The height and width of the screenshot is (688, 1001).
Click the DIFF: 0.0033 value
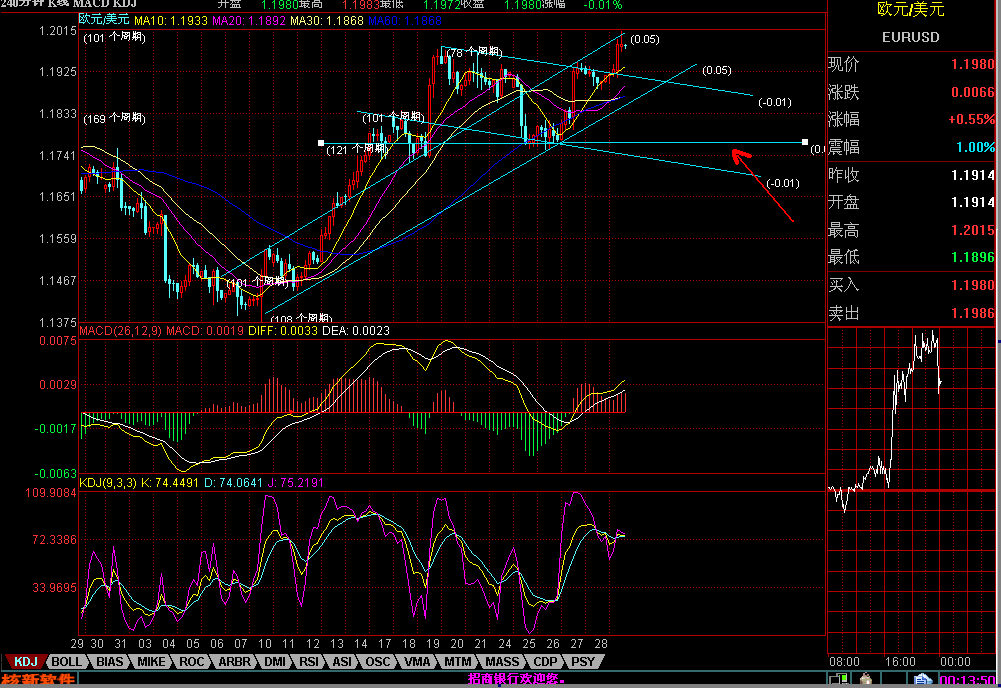(282, 331)
